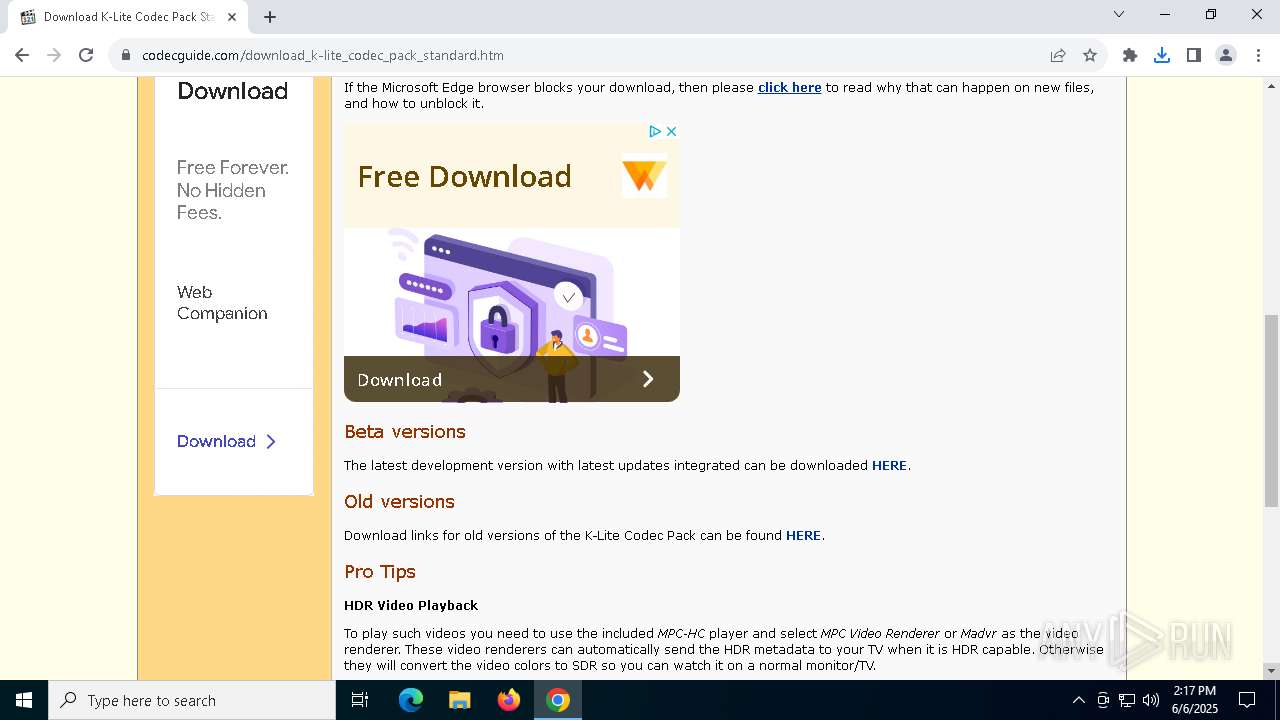Click scrollbar up arrow
Image resolution: width=1280 pixels, height=720 pixels.
(x=1271, y=86)
